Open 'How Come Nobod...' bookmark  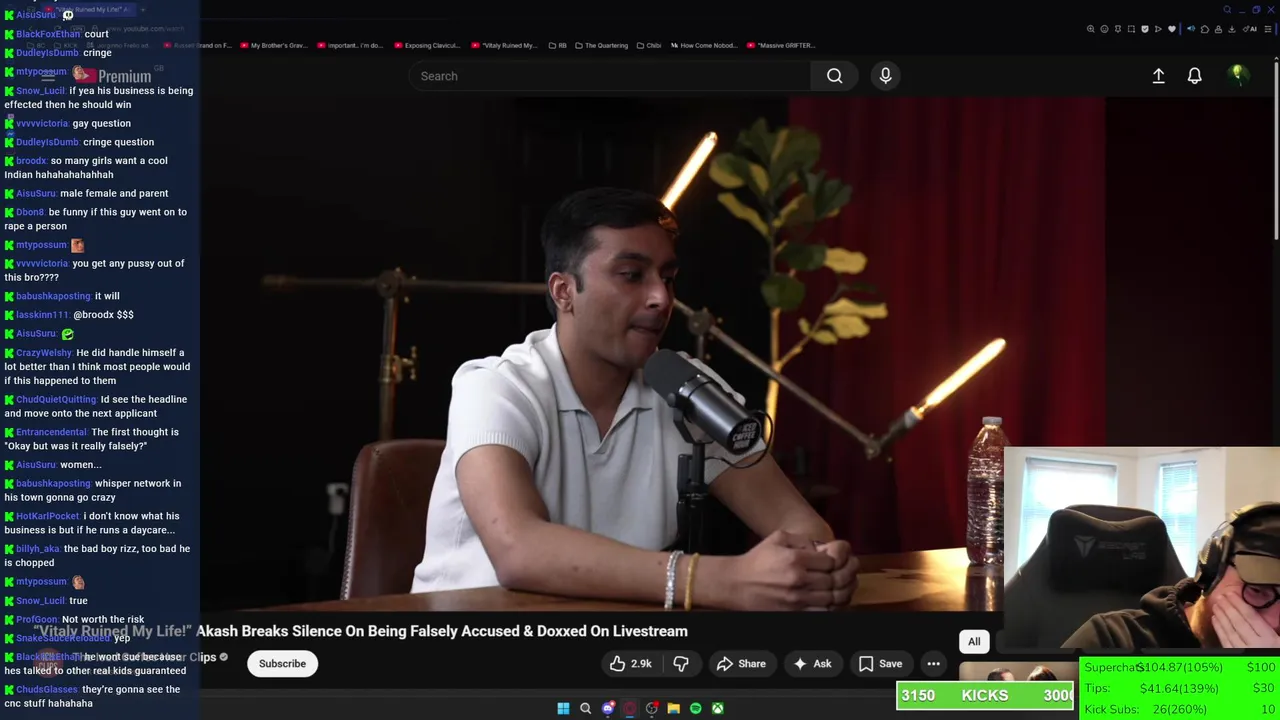tap(703, 45)
